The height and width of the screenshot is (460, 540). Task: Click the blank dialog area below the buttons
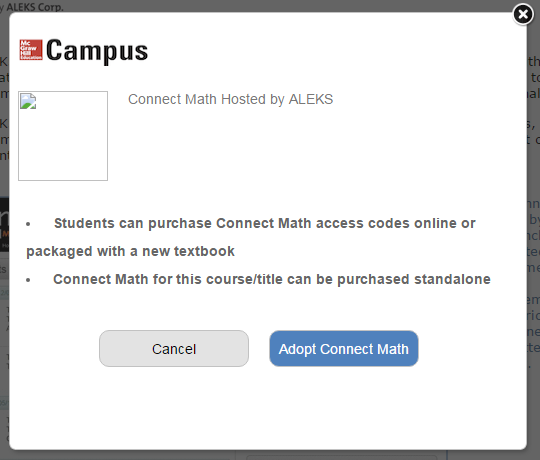(x=268, y=408)
